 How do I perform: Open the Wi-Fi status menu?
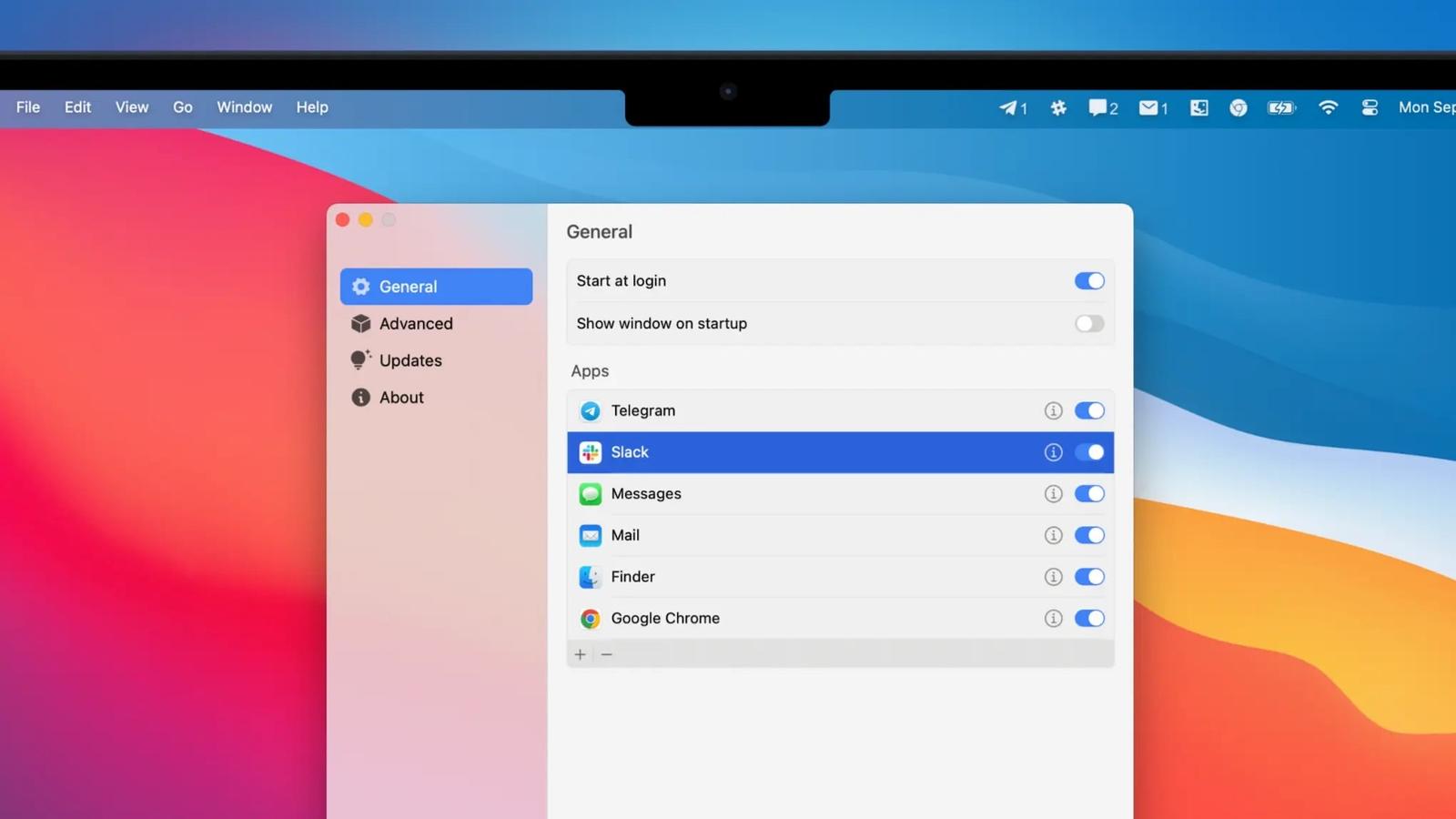point(1328,107)
